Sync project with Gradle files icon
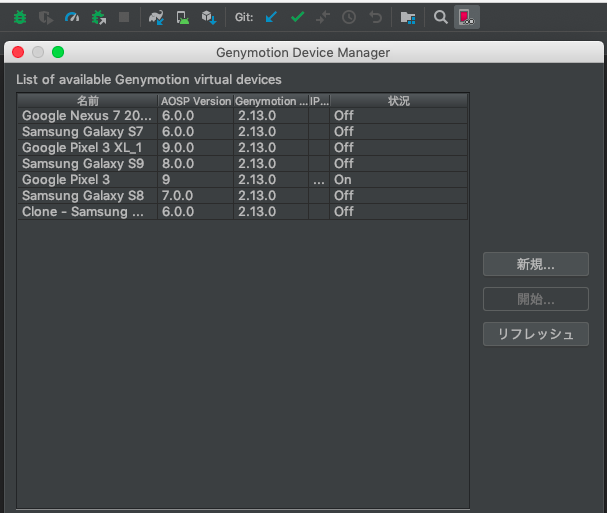The height and width of the screenshot is (513, 607). tap(156, 17)
